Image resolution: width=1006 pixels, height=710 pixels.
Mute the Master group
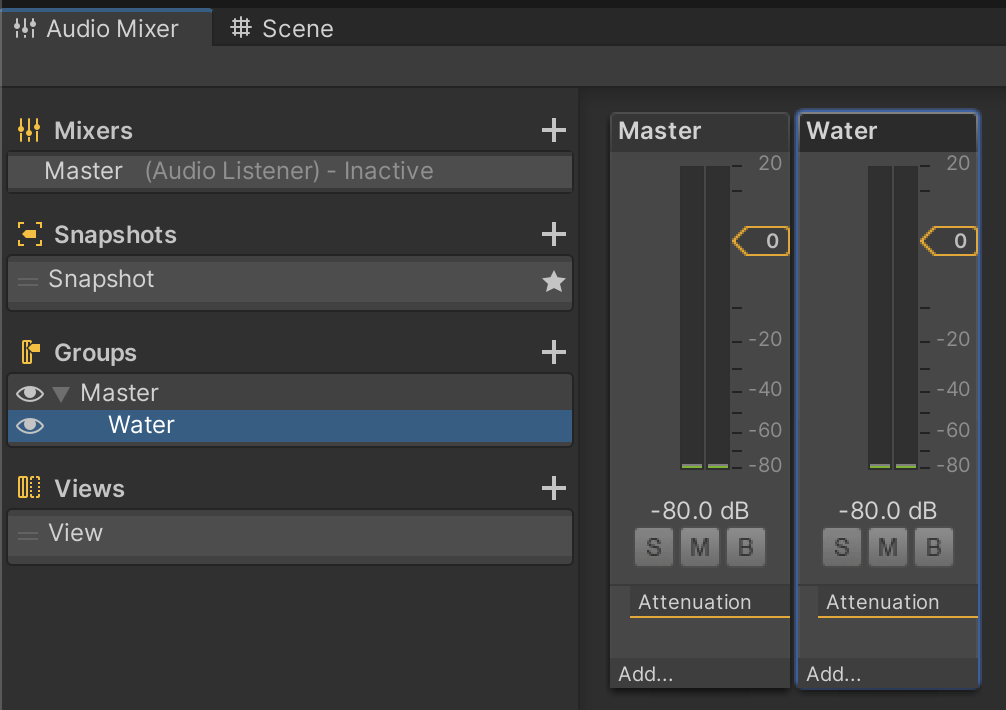coord(699,547)
